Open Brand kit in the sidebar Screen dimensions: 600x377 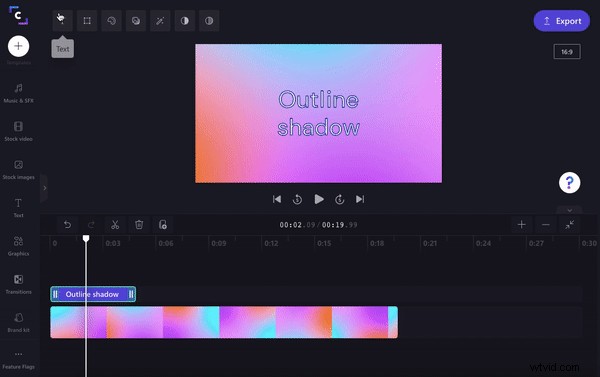pos(18,323)
